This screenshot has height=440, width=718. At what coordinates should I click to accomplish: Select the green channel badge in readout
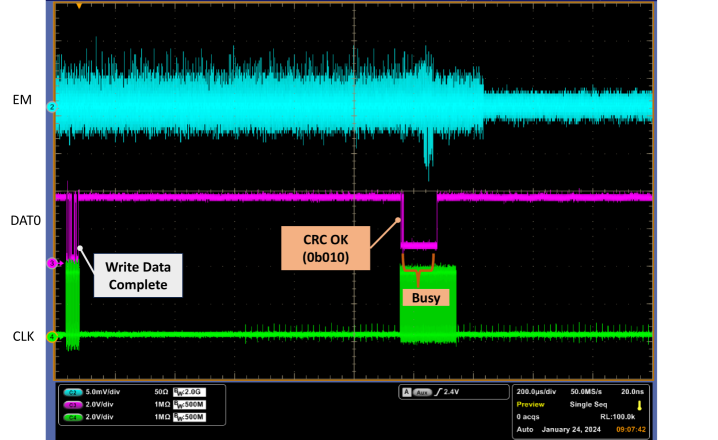[x=72, y=414]
